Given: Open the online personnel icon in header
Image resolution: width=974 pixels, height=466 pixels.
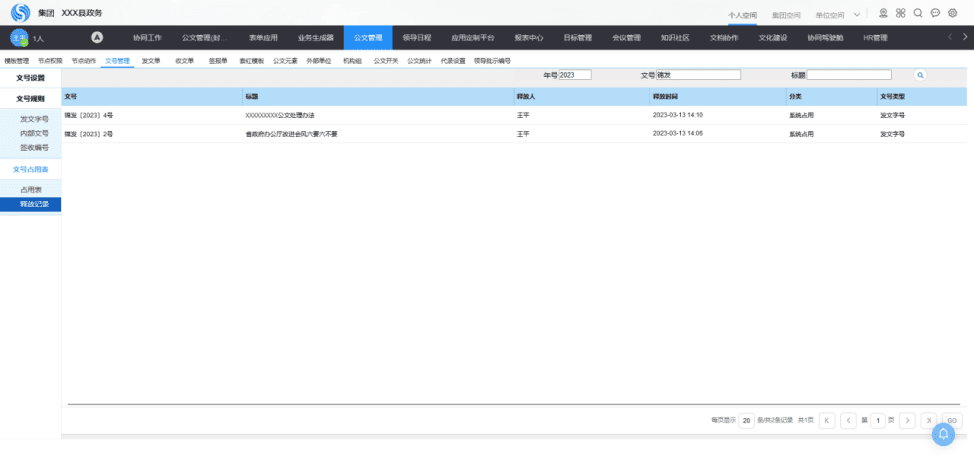Looking at the screenshot, I should (883, 13).
